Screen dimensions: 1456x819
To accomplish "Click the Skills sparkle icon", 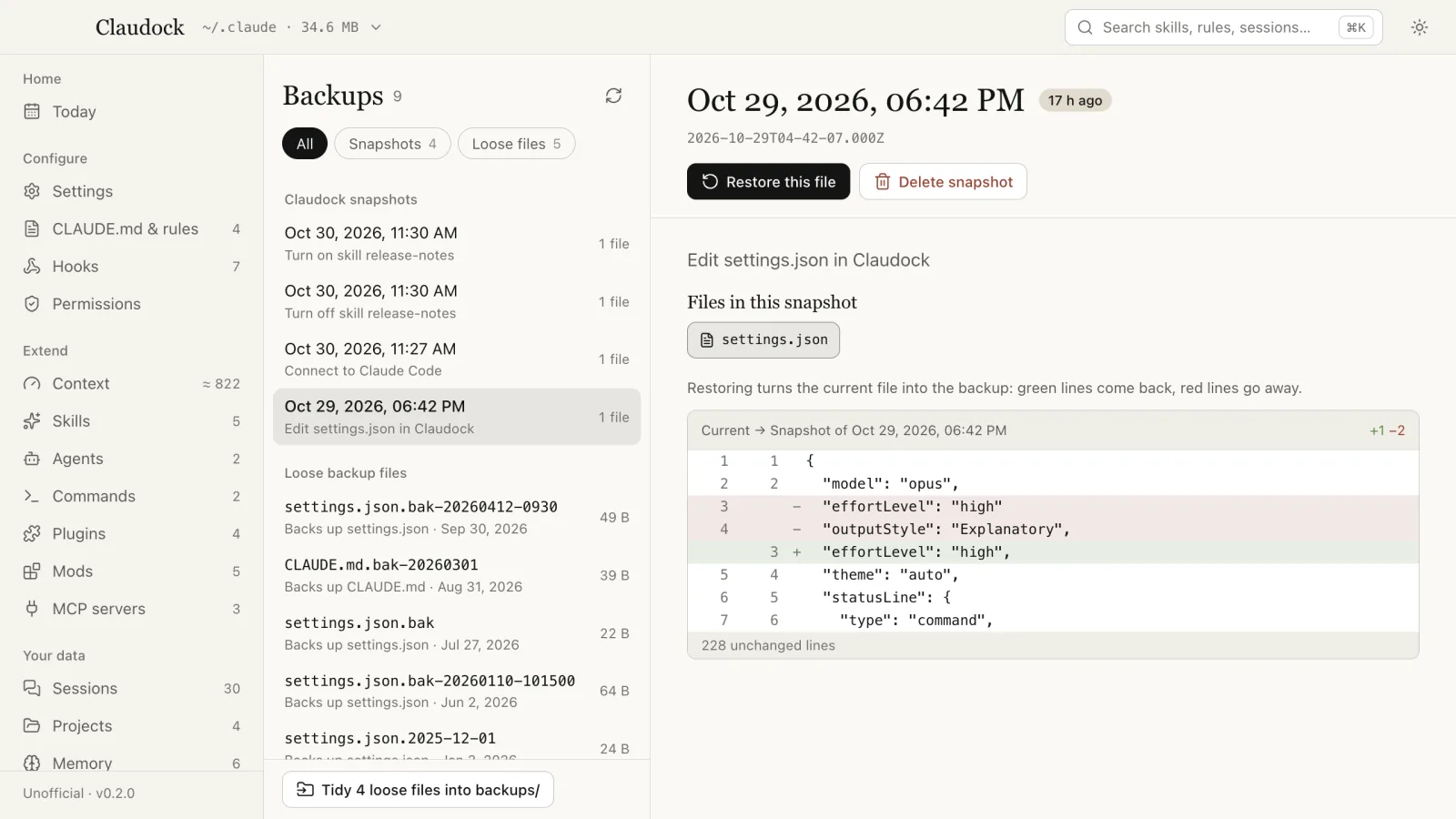I will point(32,421).
